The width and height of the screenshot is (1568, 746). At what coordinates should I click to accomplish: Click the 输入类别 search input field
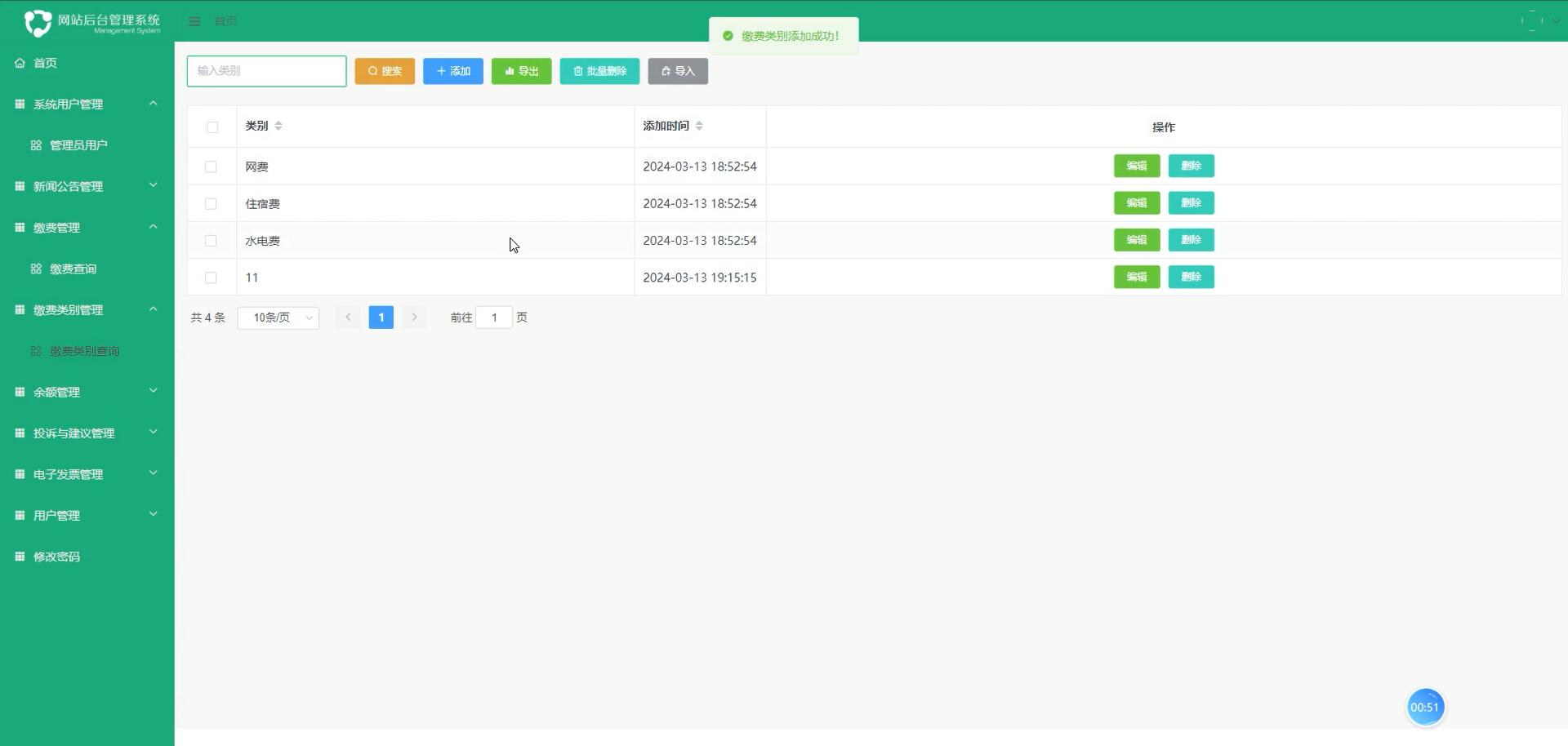(266, 71)
